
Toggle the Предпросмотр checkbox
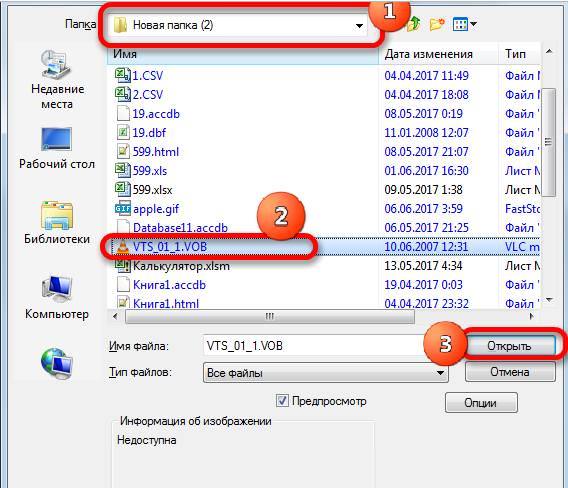tap(282, 401)
